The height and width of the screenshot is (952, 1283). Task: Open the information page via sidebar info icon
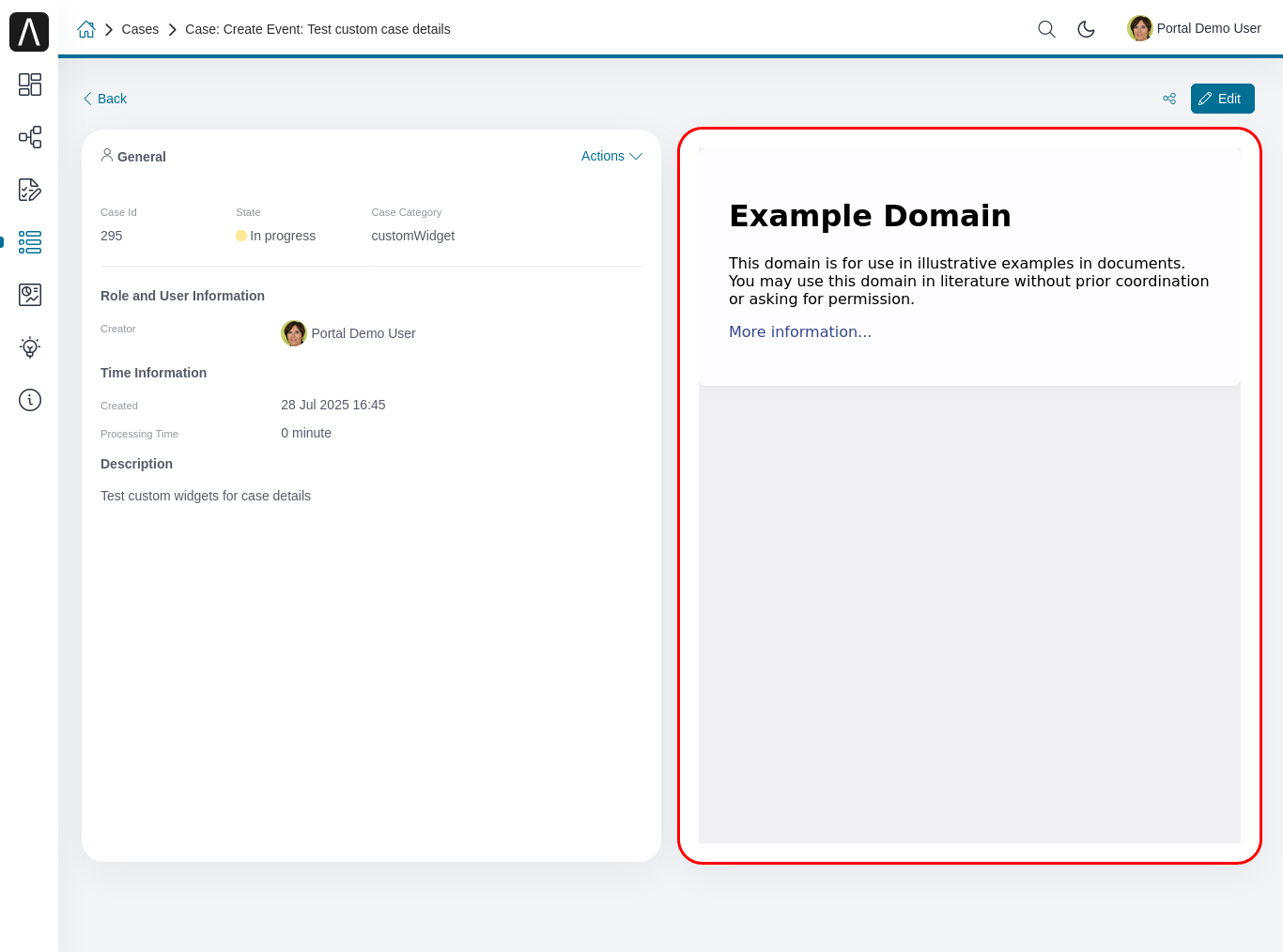(x=29, y=400)
